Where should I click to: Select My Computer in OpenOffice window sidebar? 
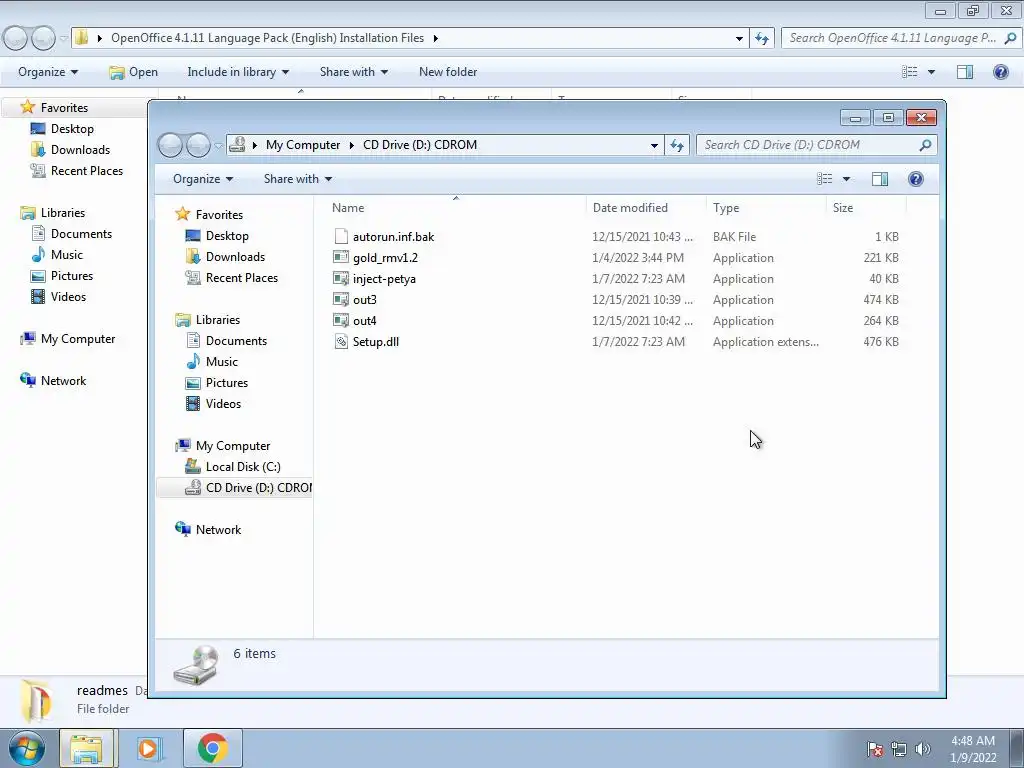click(x=67, y=339)
